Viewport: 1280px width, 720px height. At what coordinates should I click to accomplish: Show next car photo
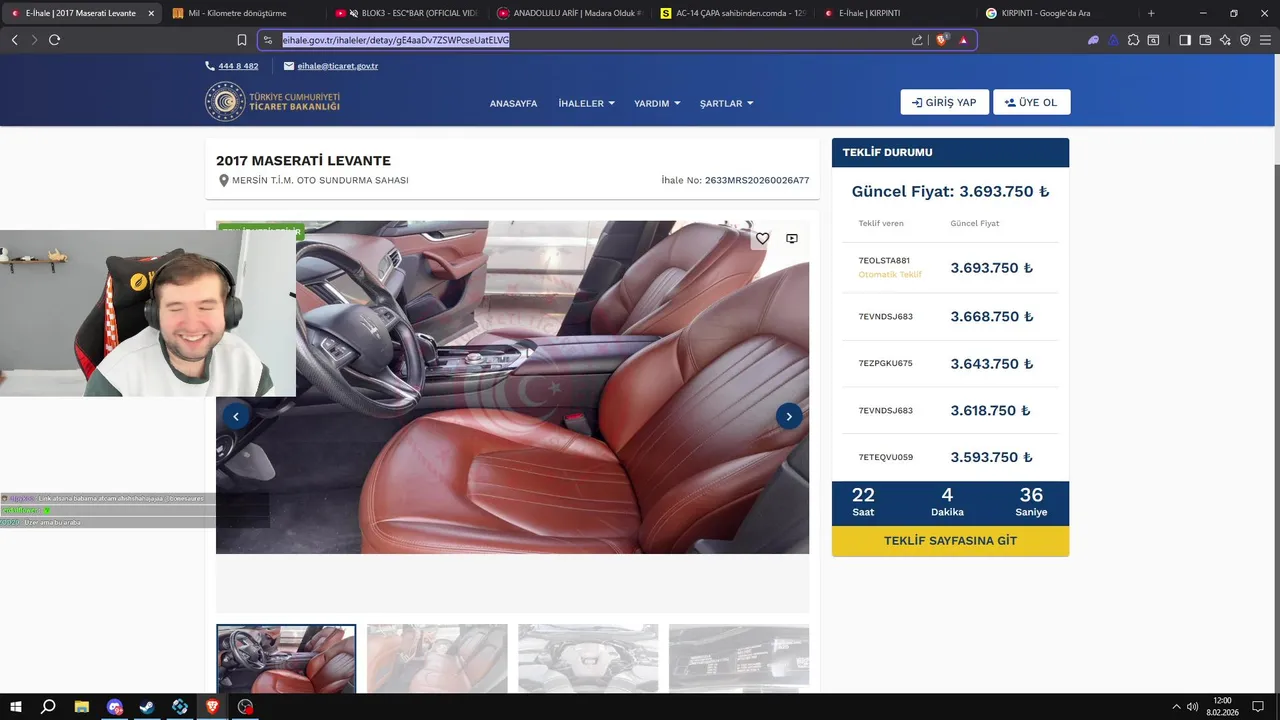coord(789,416)
